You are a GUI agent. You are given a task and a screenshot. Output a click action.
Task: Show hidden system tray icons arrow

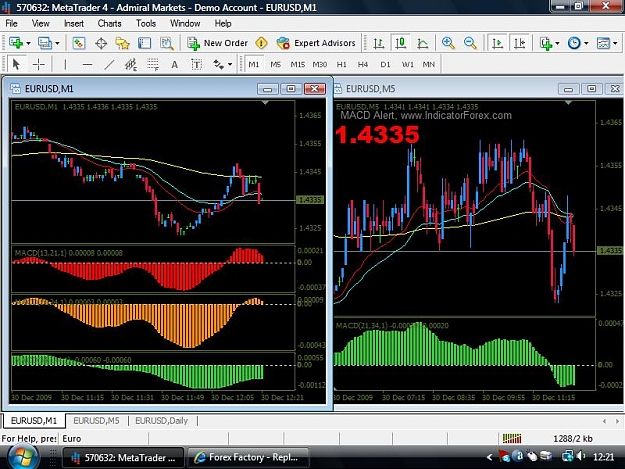tap(489, 457)
